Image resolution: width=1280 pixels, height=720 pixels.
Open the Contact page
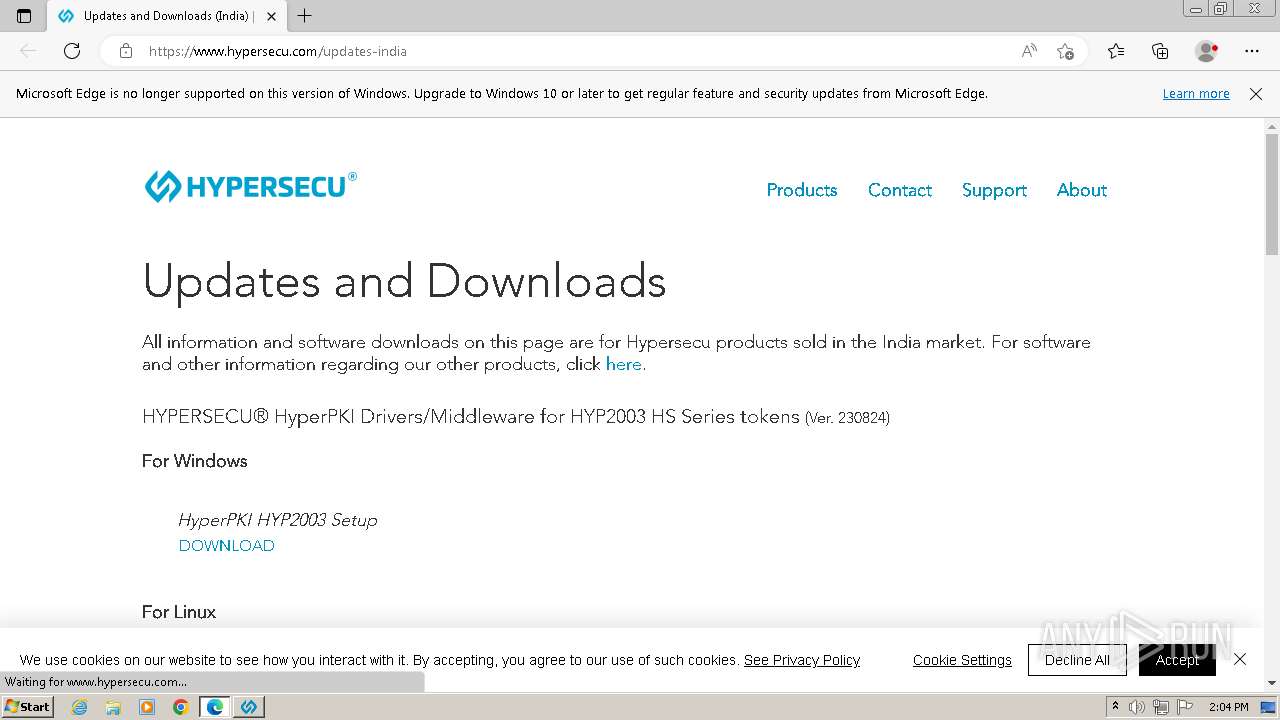coord(900,190)
